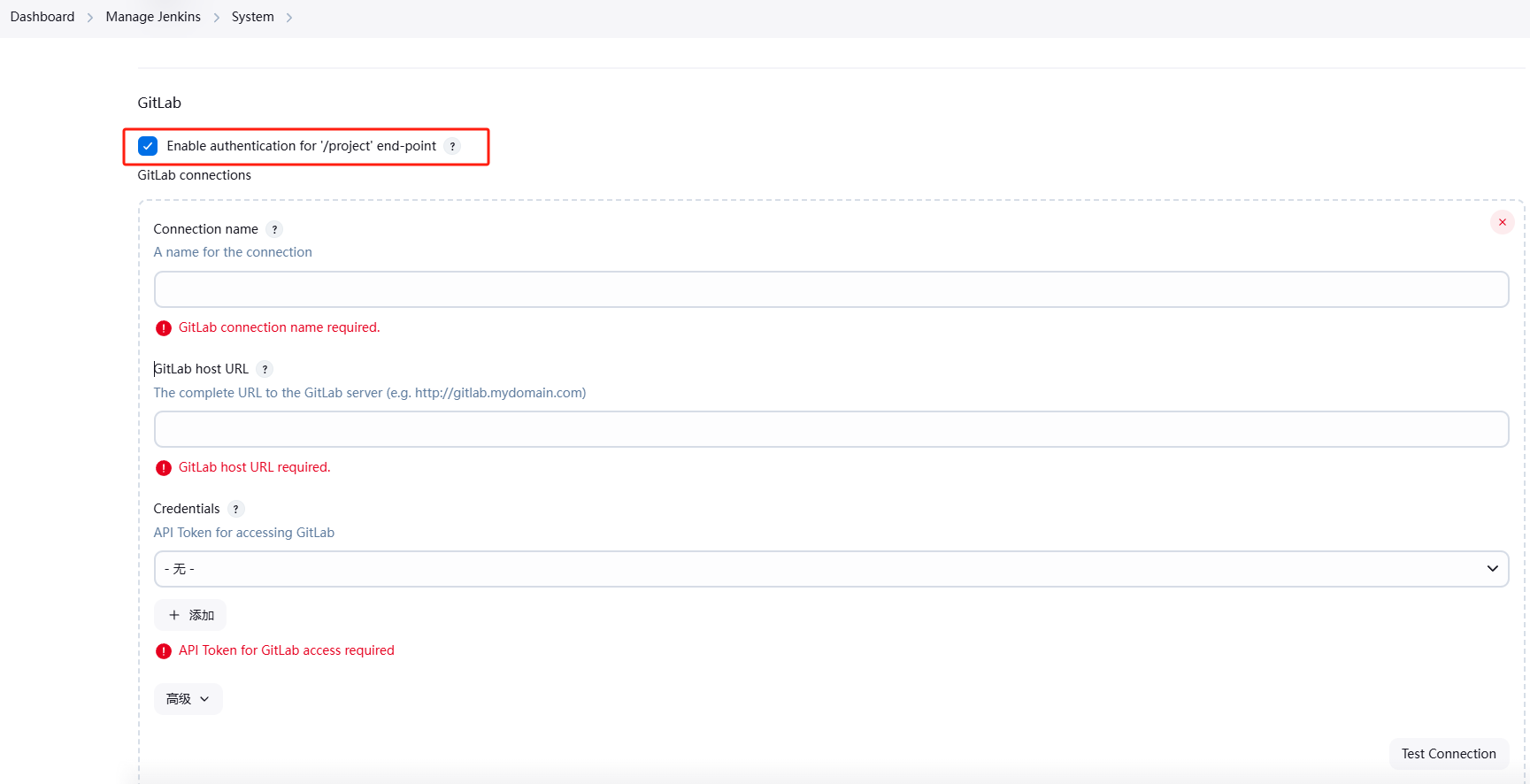Open chevron menu after System breadcrumb
This screenshot has width=1530, height=784.
click(289, 18)
